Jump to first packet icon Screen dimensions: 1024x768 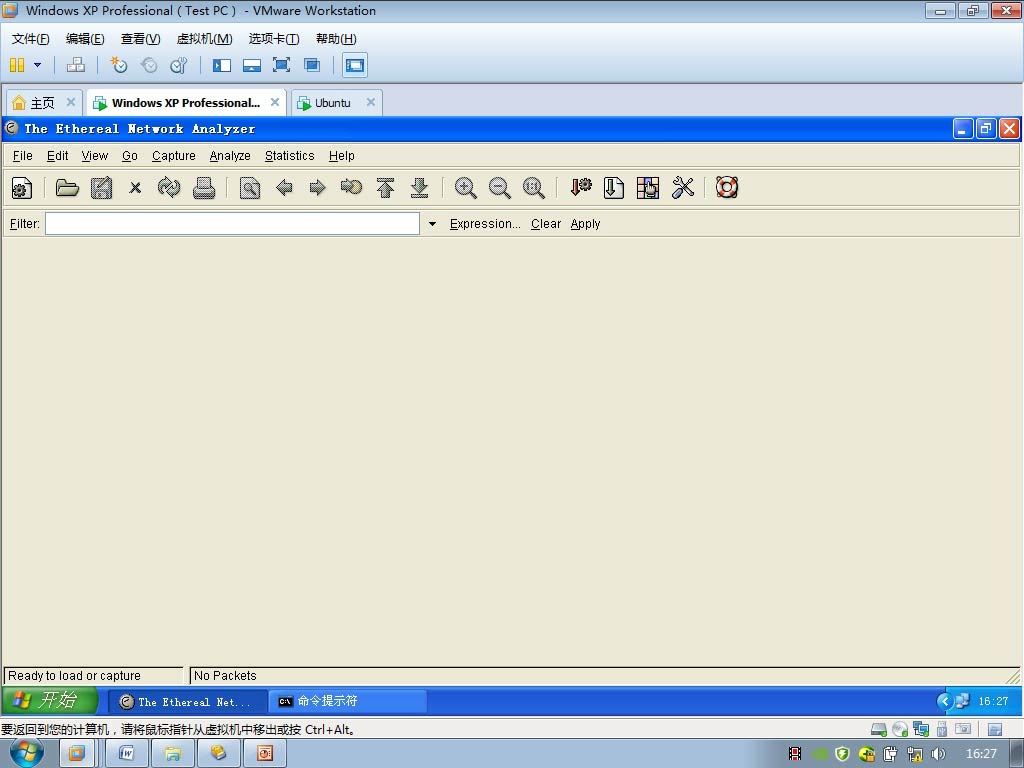385,188
